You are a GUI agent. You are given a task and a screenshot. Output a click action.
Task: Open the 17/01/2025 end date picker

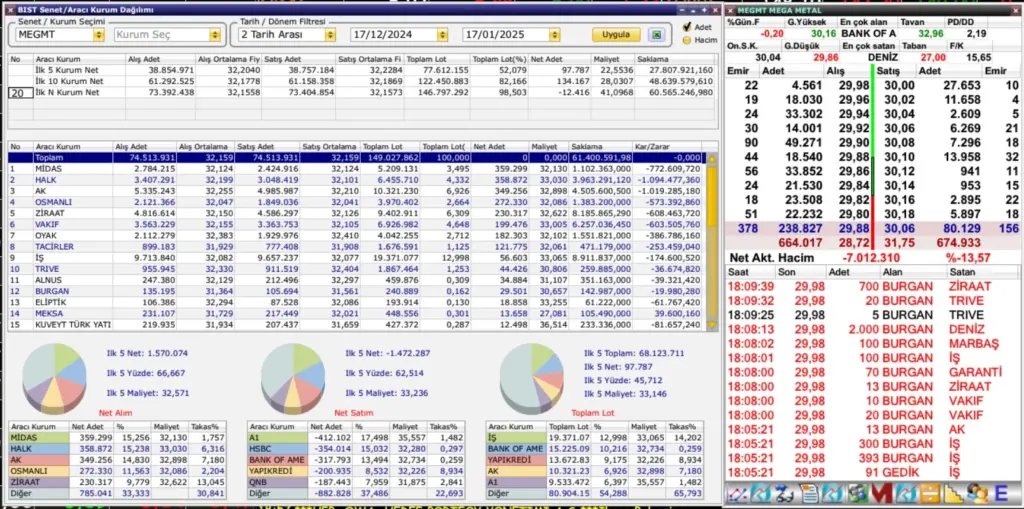point(554,35)
